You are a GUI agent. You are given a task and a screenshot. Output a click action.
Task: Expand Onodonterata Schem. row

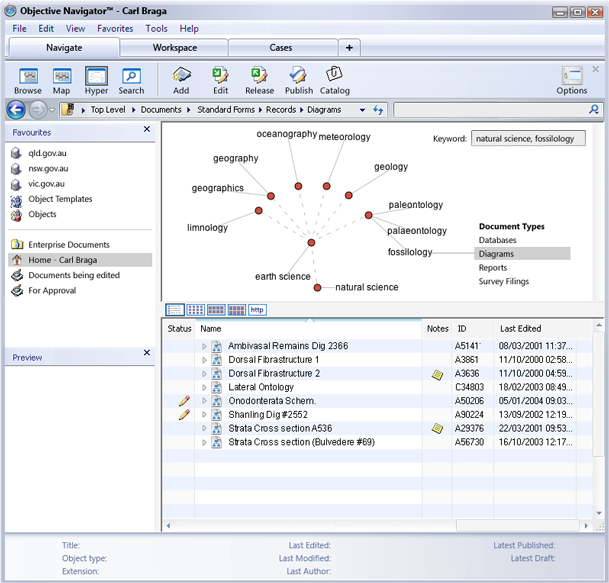(204, 401)
